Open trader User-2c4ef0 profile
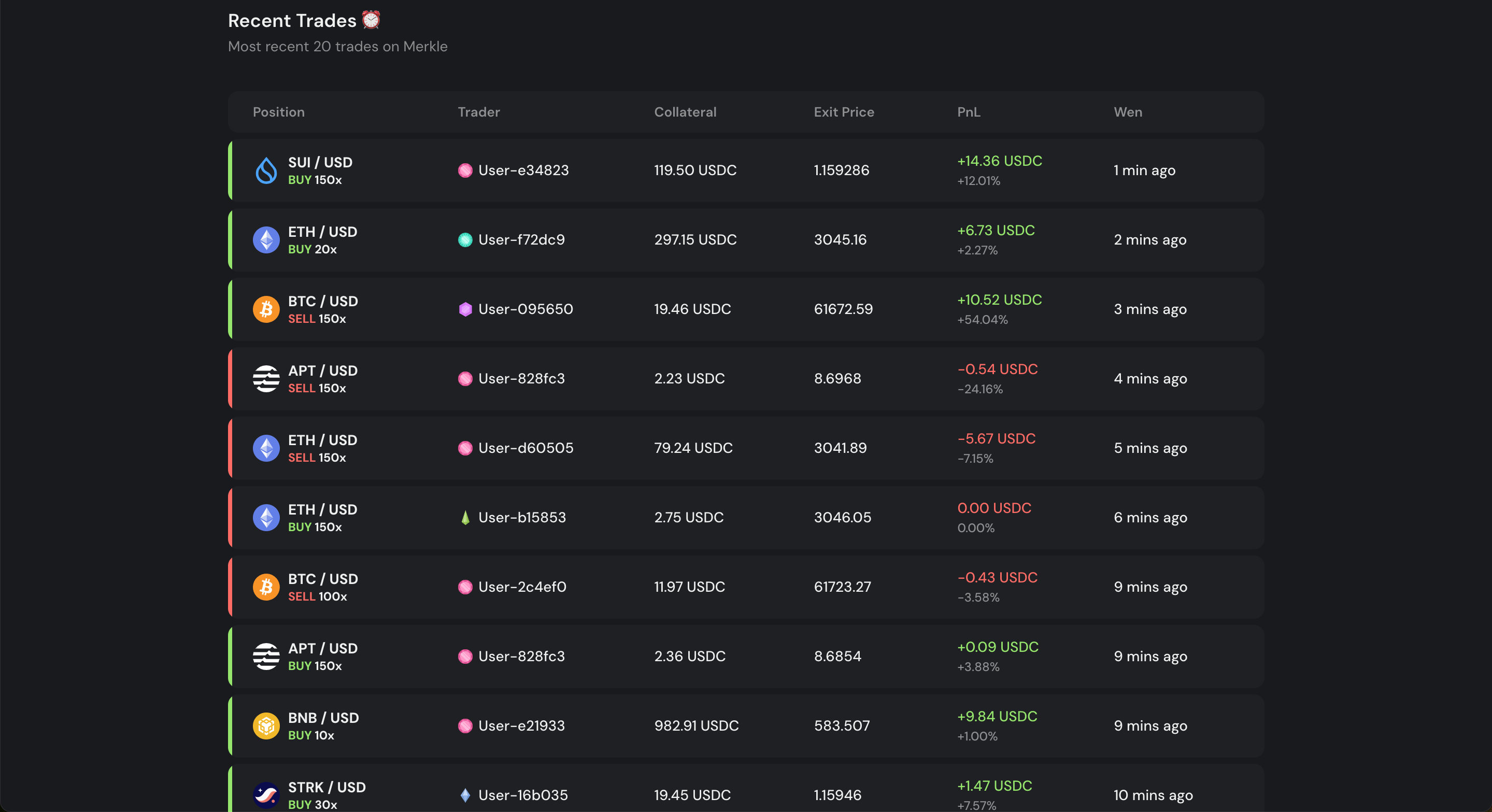This screenshot has width=1492, height=812. pos(522,587)
